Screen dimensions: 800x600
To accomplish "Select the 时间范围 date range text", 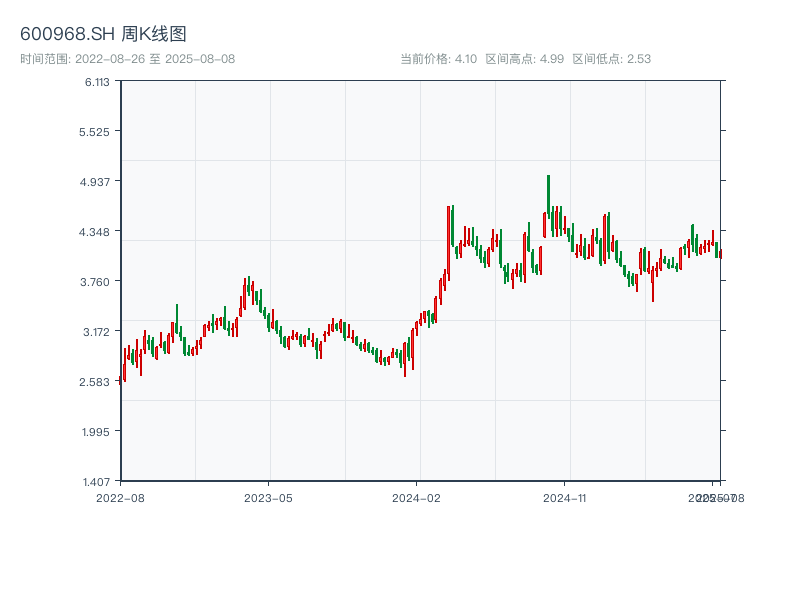I will click(127, 59).
